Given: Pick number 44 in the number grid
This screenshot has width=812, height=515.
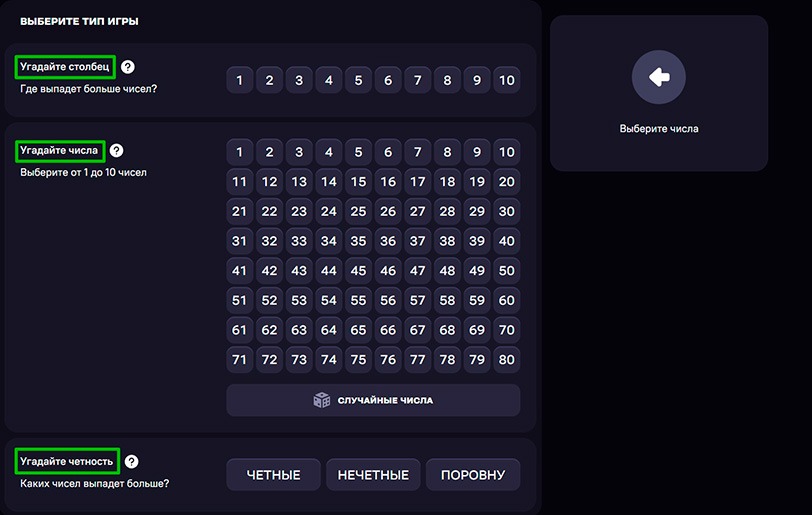Looking at the screenshot, I should click(328, 271).
